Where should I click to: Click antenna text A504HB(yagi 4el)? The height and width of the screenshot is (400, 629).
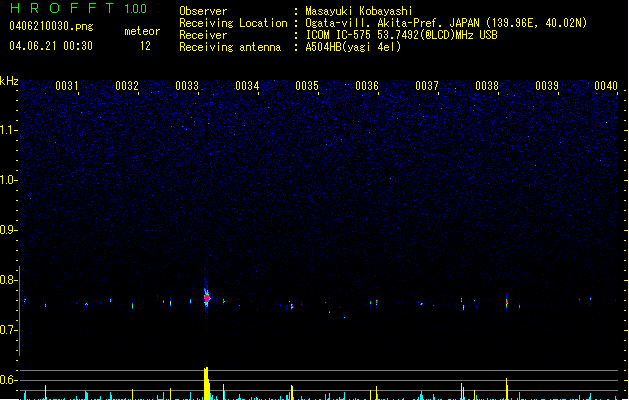point(353,47)
